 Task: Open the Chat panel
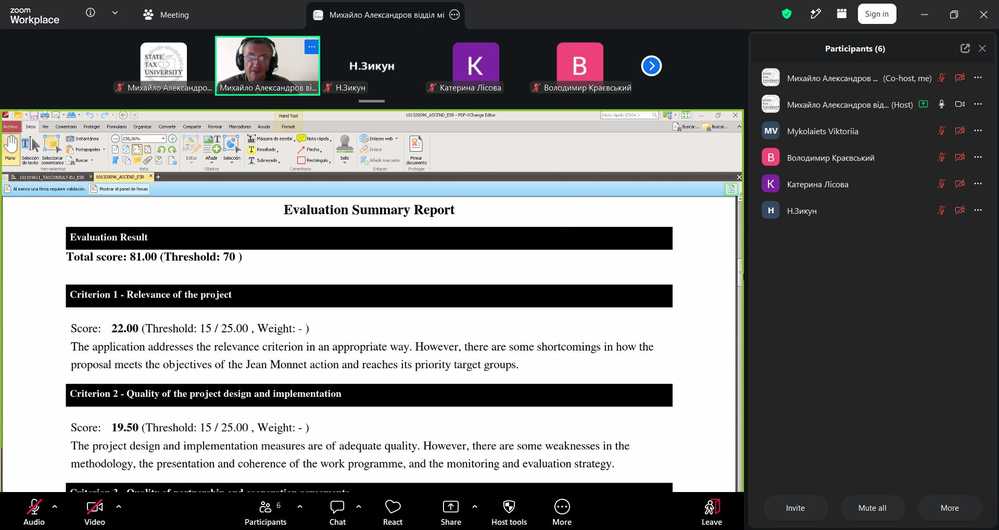coord(337,512)
